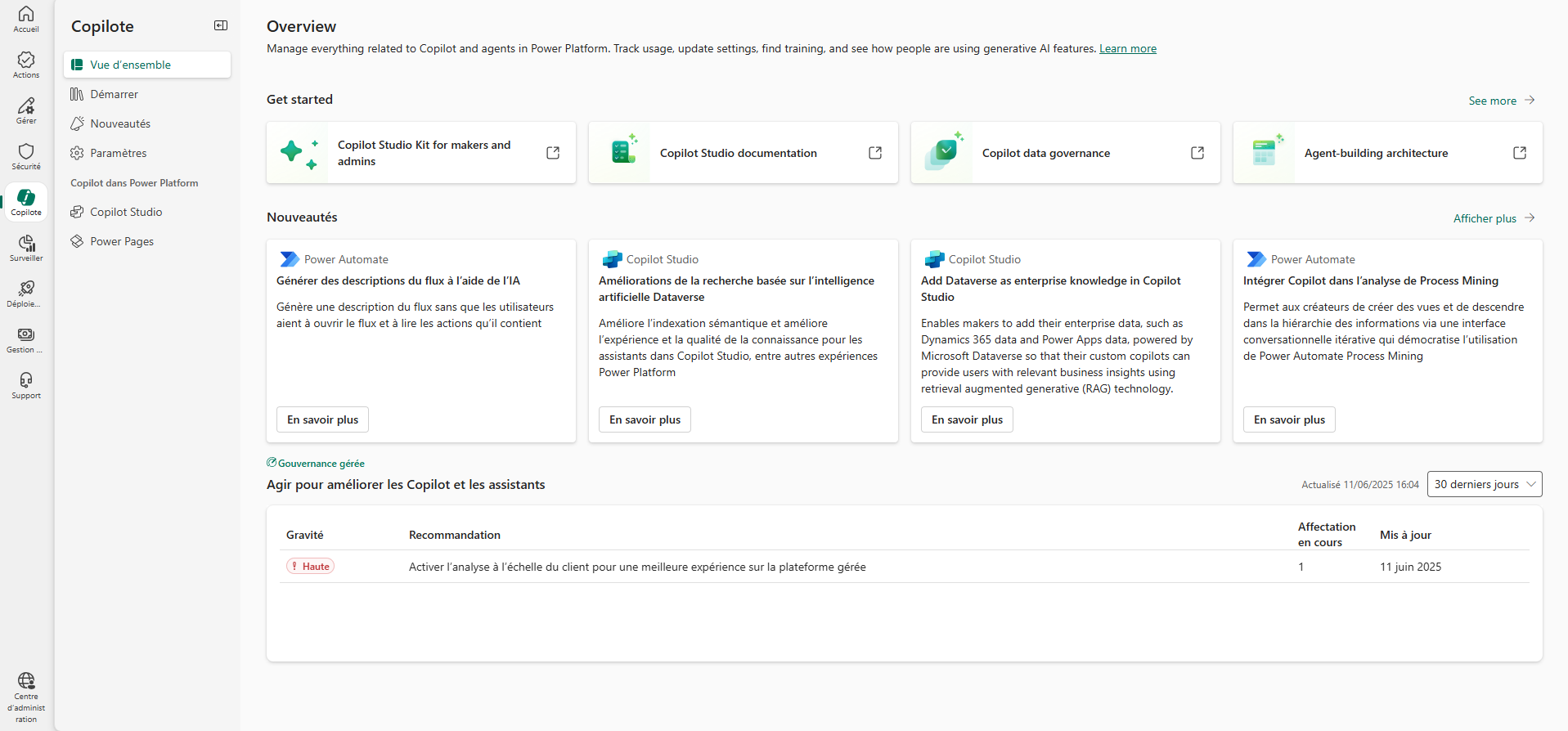Image resolution: width=1568 pixels, height=731 pixels.
Task: Click En savoir plus for Dataverse search improvements
Action: (x=645, y=419)
